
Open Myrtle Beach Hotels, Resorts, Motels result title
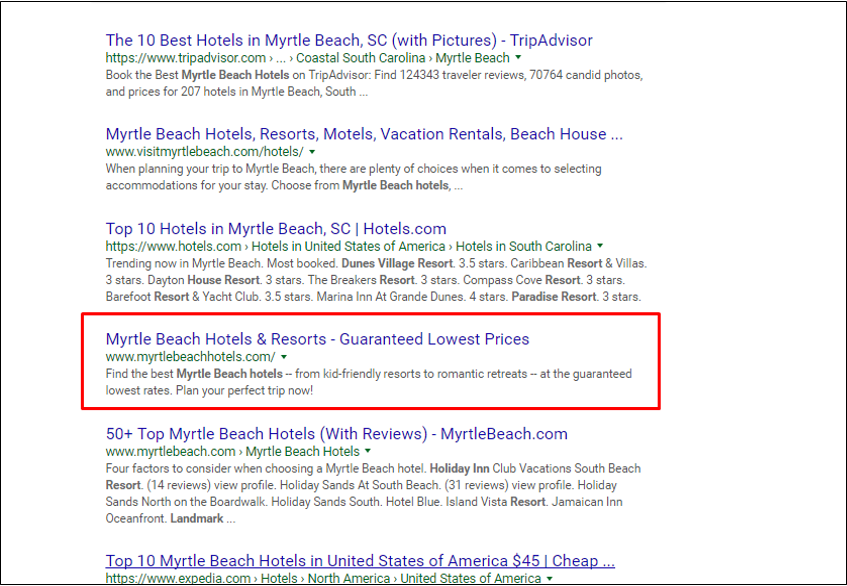pyautogui.click(x=364, y=134)
